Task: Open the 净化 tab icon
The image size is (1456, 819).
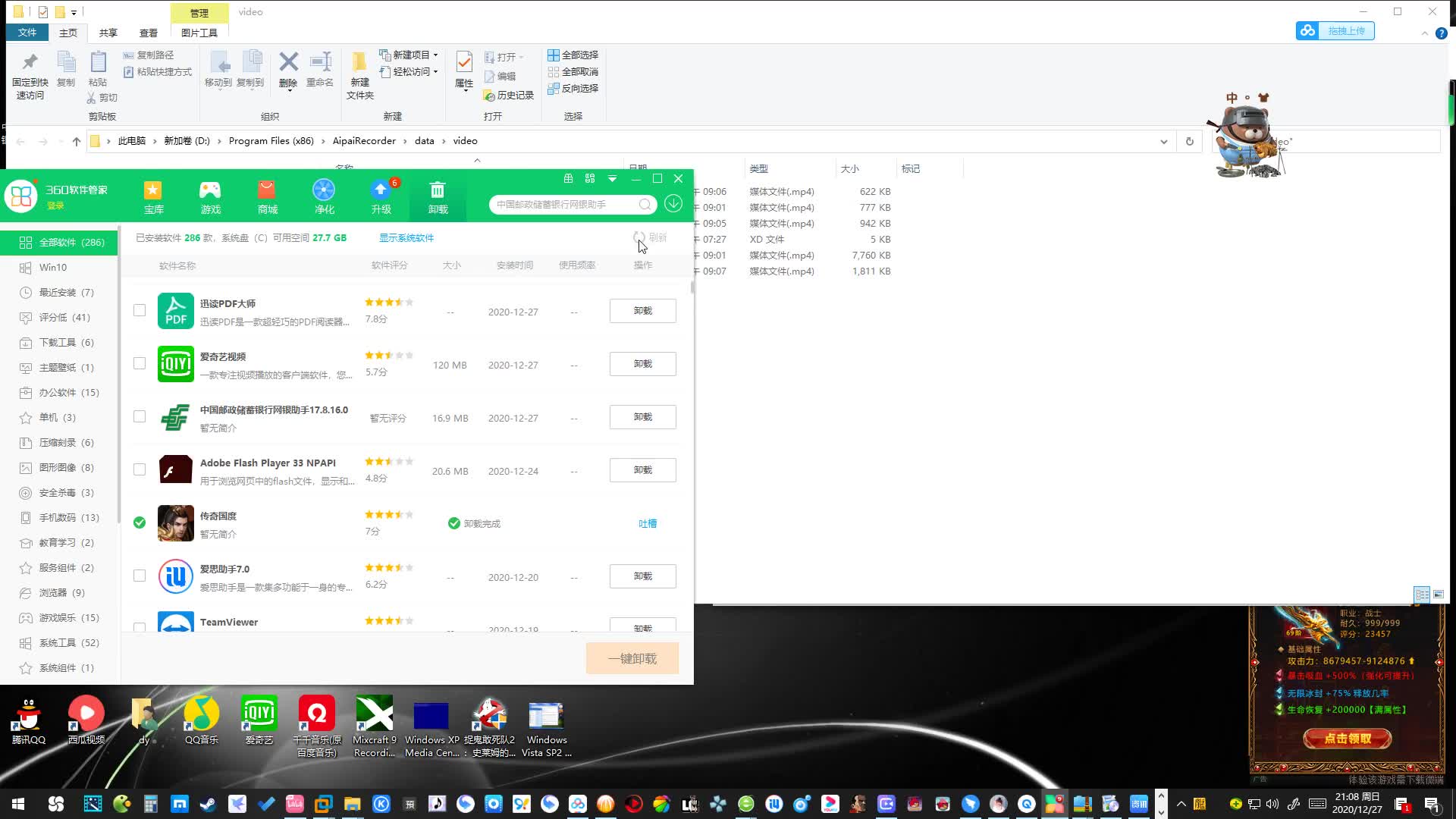Action: click(324, 197)
